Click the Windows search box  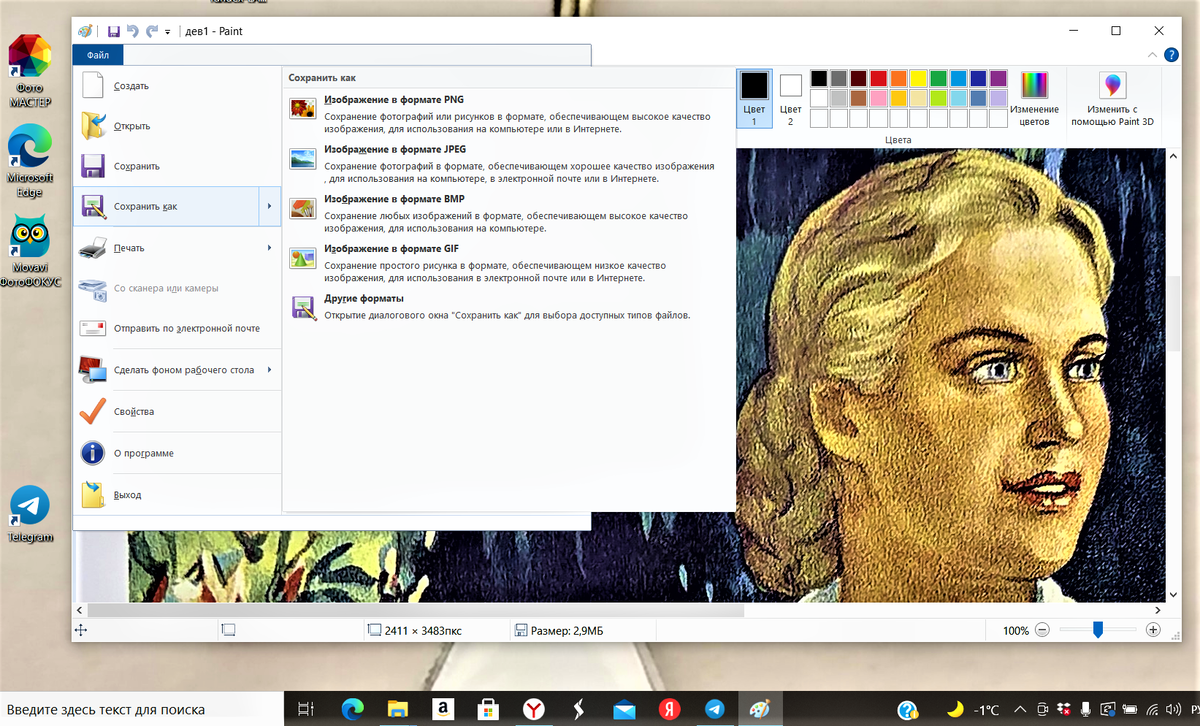click(142, 708)
